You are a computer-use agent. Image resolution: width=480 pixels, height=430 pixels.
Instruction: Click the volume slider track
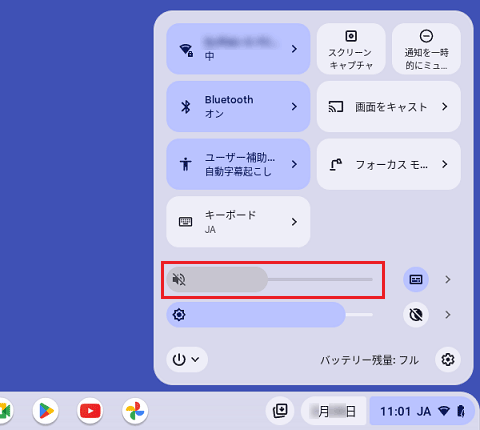tap(270, 279)
